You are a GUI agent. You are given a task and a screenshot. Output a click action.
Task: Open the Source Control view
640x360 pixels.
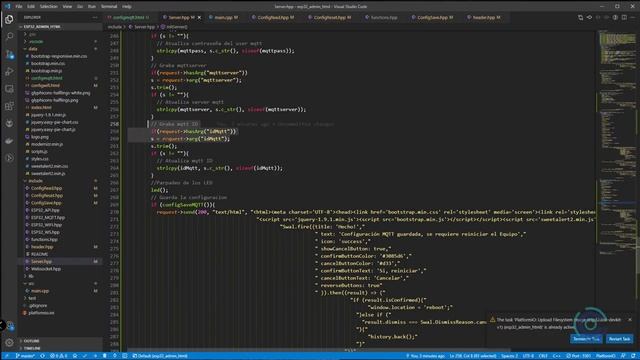pos(9,54)
